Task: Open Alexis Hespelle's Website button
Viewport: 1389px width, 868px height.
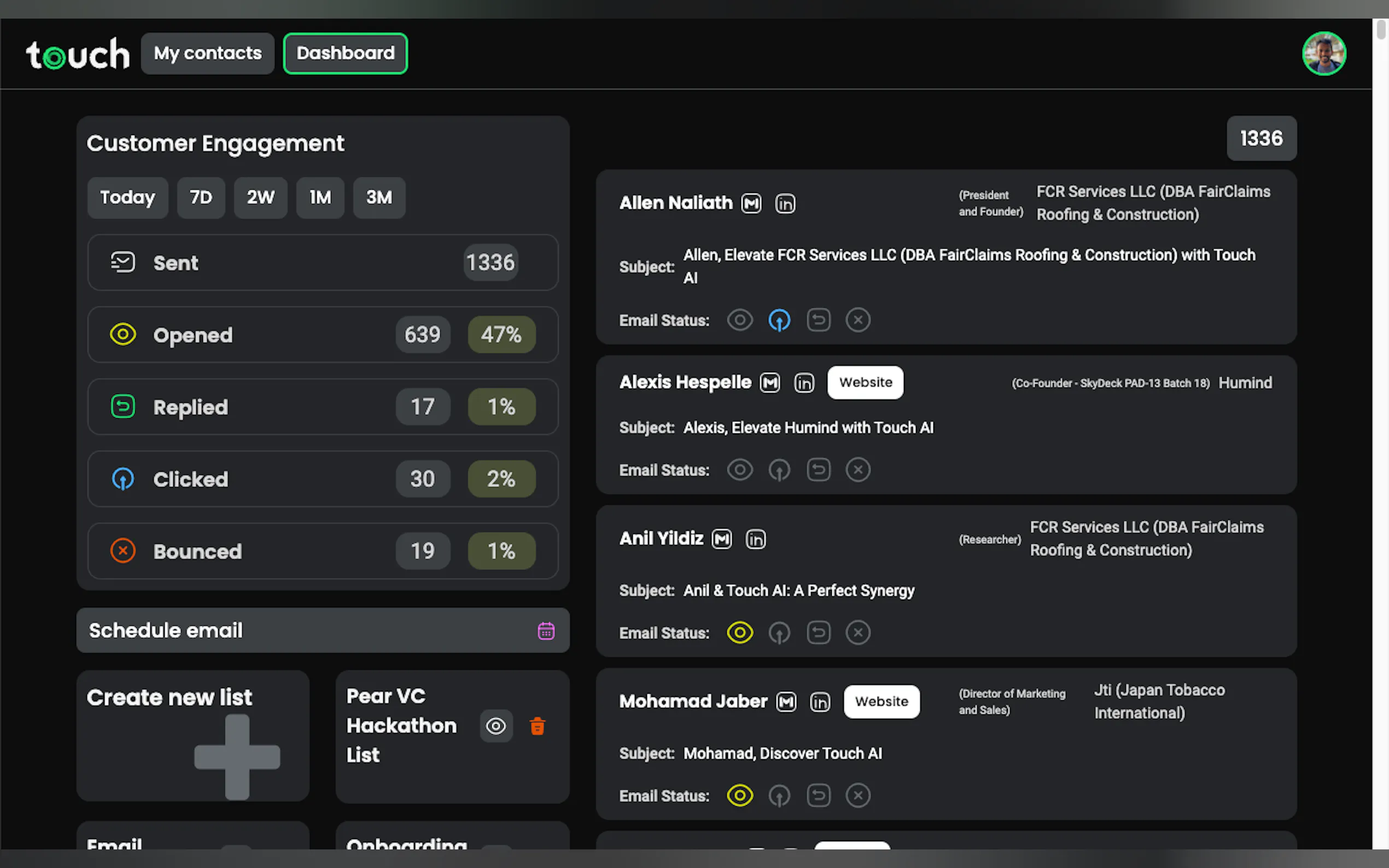Action: [865, 383]
